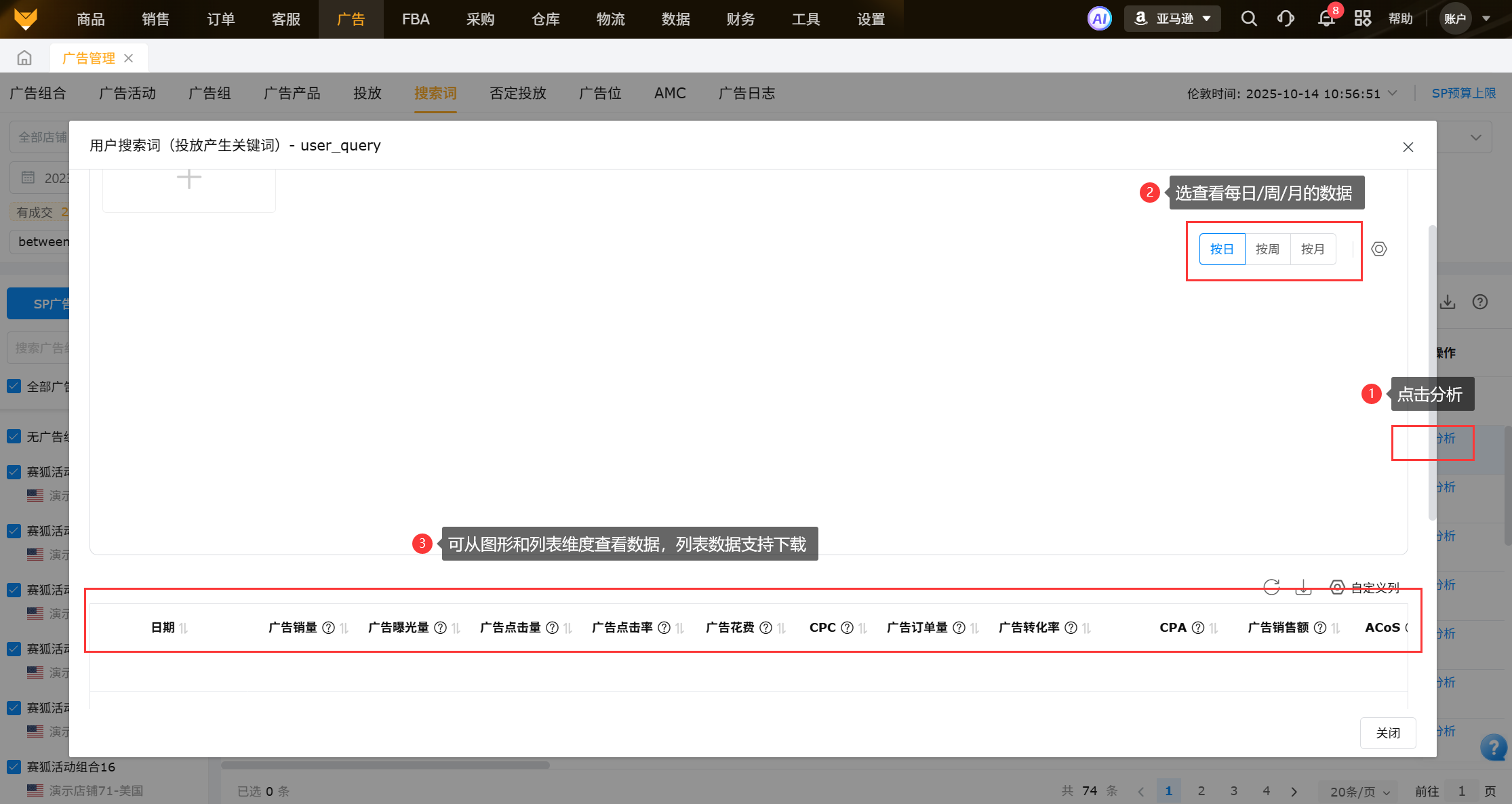Viewport: 1512px width, 804px height.
Task: Open the FBA menu
Action: (x=416, y=19)
